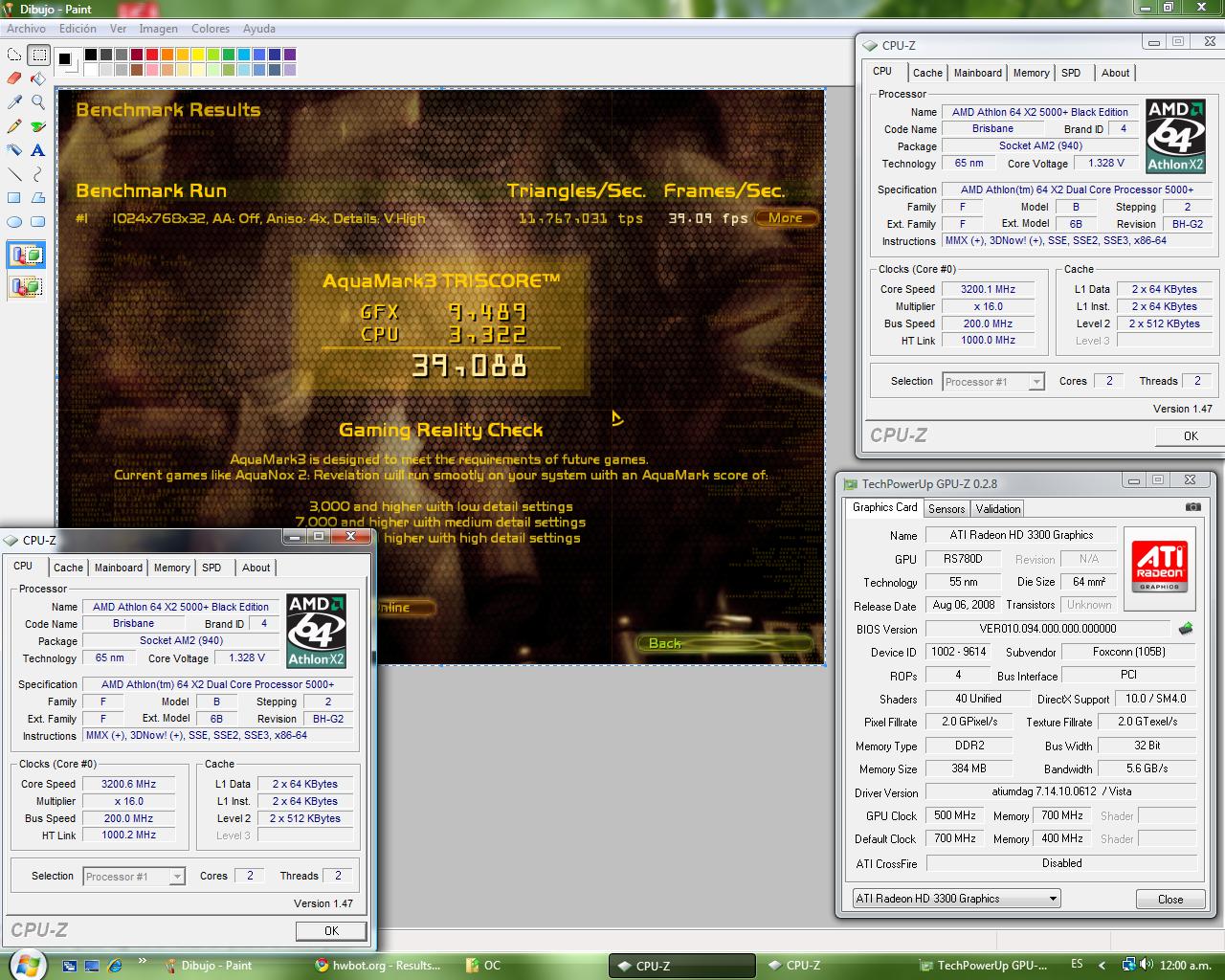Pick the purple color swatch
The height and width of the screenshot is (980, 1225).
pos(289,55)
